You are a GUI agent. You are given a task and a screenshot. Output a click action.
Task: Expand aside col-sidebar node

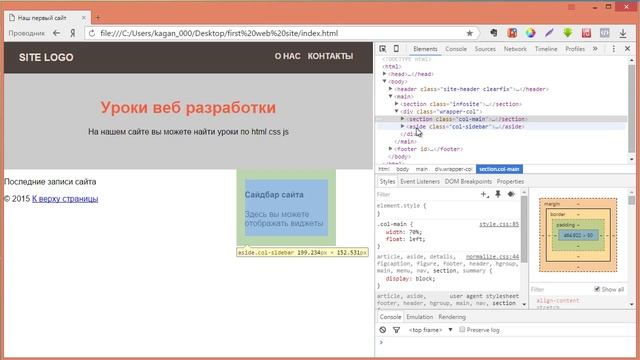(x=403, y=126)
